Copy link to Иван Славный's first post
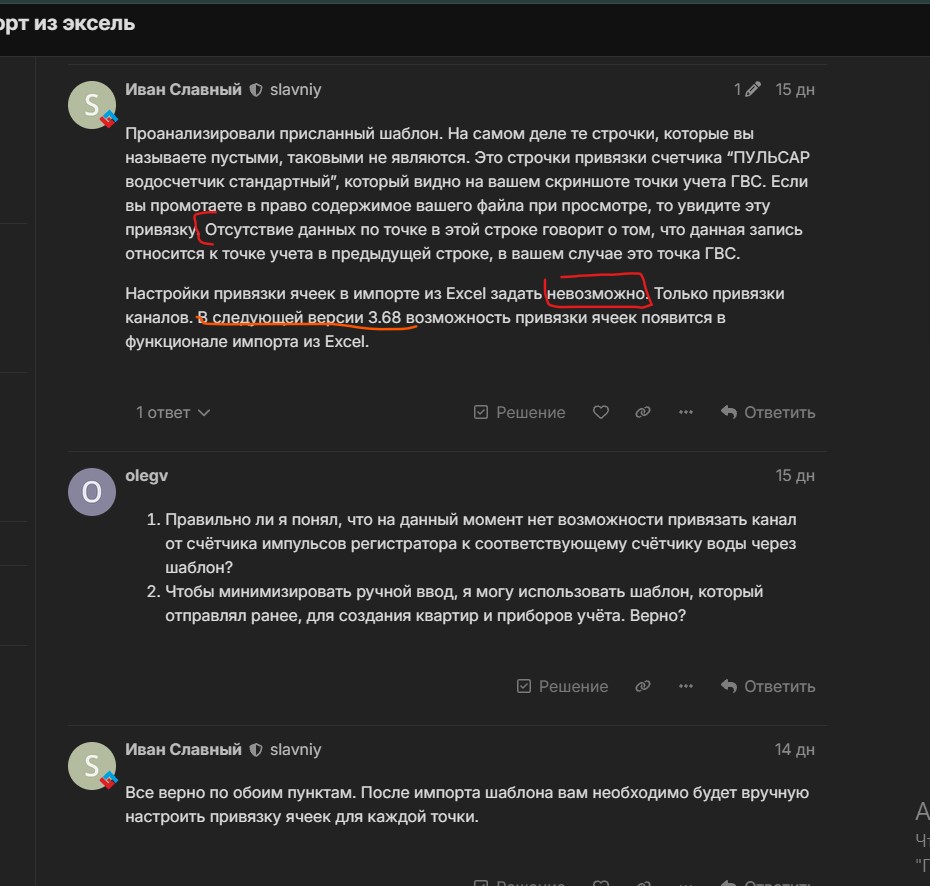930x886 pixels. [643, 412]
